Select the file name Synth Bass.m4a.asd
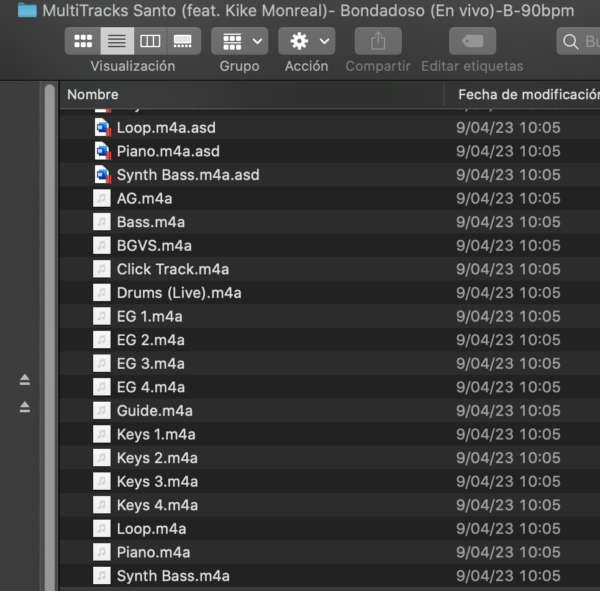The width and height of the screenshot is (600, 591). coord(188,175)
